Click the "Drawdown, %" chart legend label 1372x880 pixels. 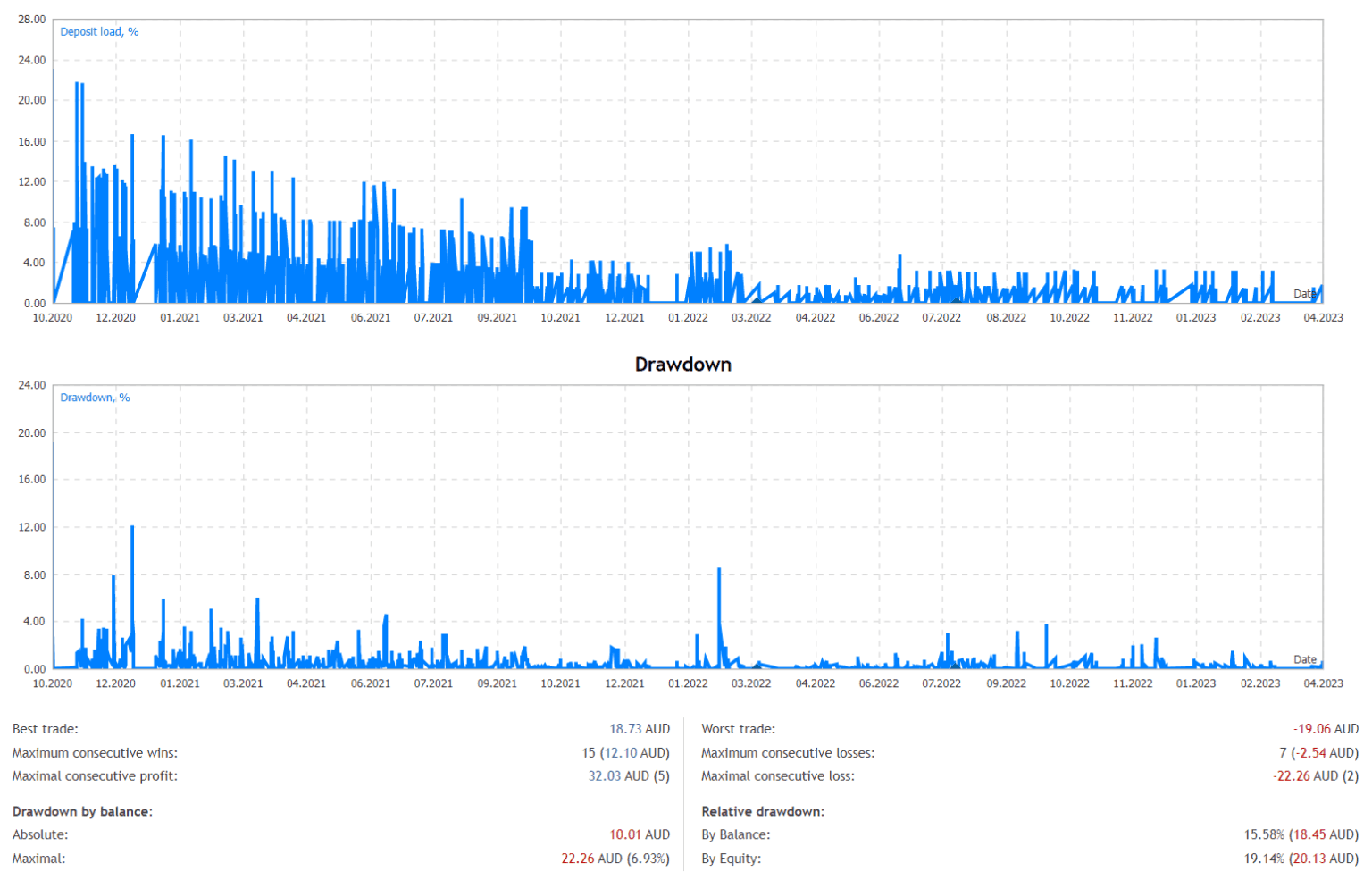95,398
